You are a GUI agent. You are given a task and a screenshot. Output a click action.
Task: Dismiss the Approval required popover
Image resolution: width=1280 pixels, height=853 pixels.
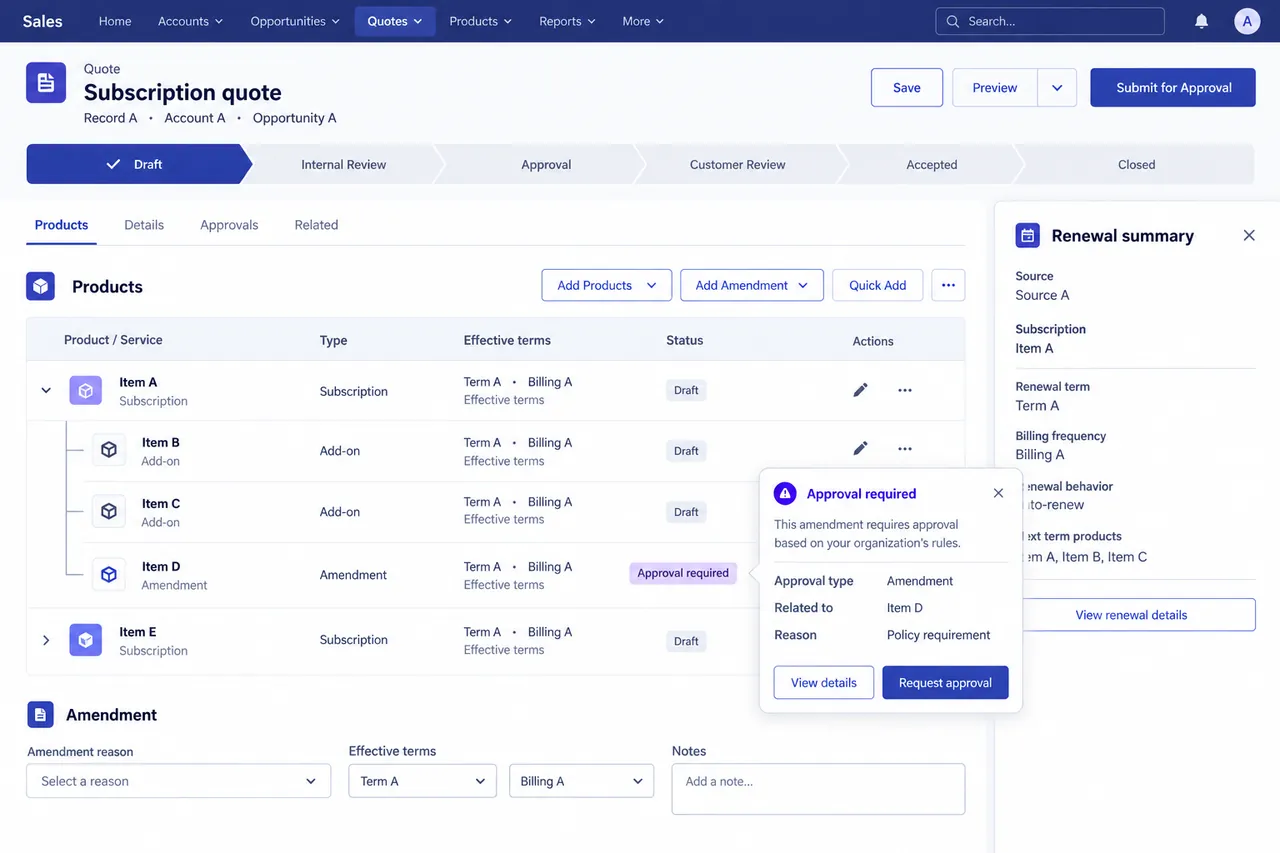click(998, 493)
